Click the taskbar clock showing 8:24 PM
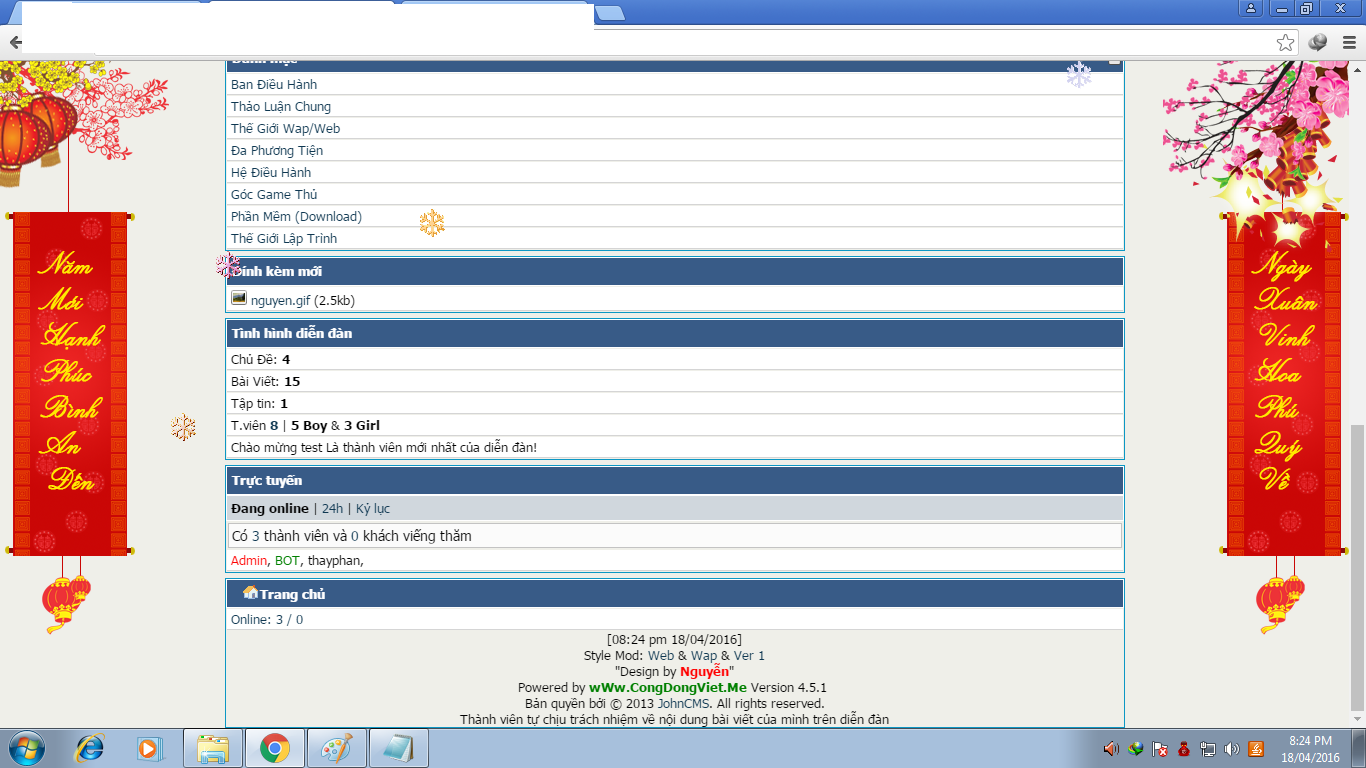 coord(1310,749)
